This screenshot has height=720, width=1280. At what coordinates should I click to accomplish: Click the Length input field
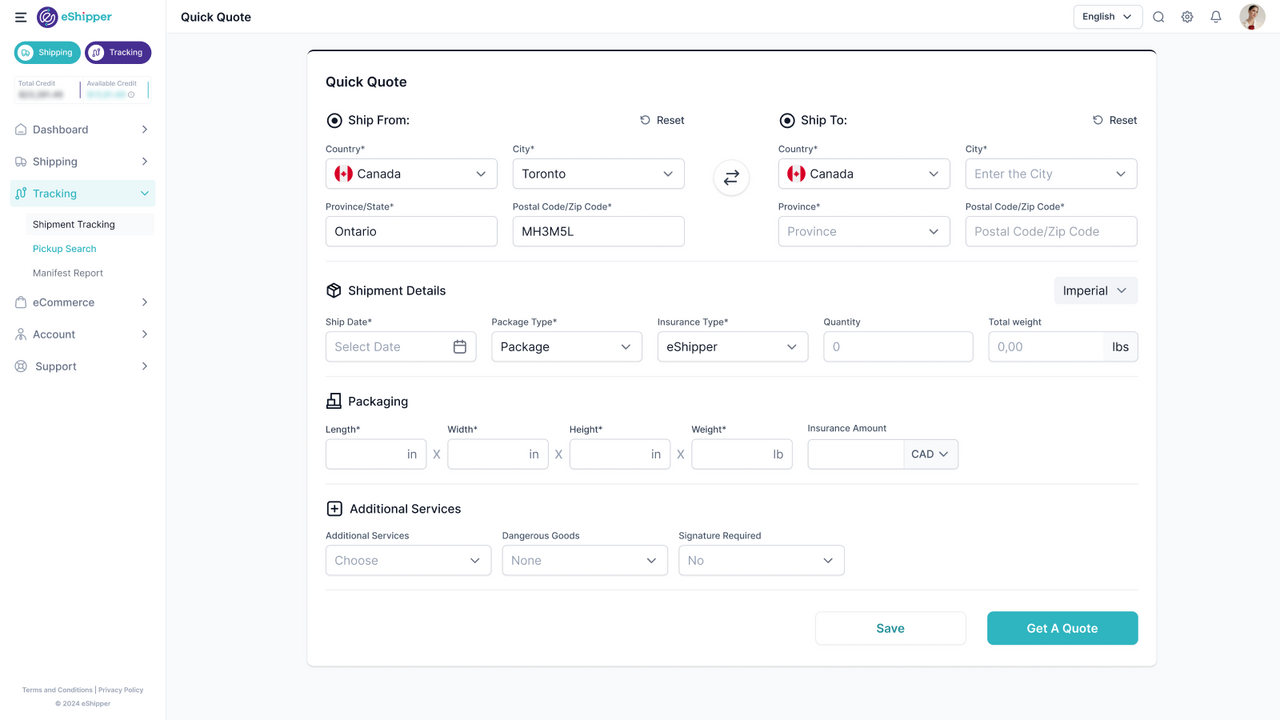(376, 454)
